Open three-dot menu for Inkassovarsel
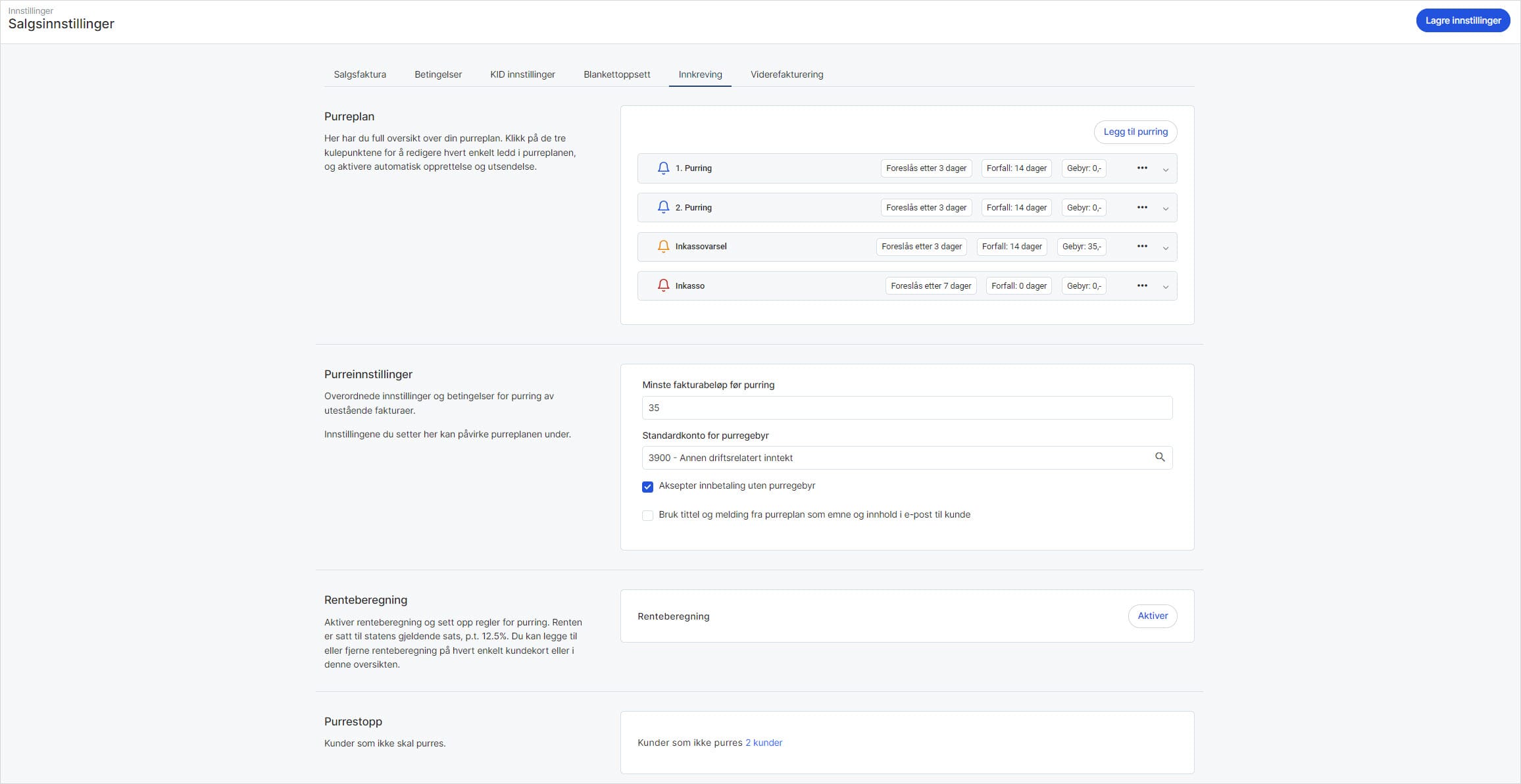Viewport: 1521px width, 784px height. (1142, 247)
